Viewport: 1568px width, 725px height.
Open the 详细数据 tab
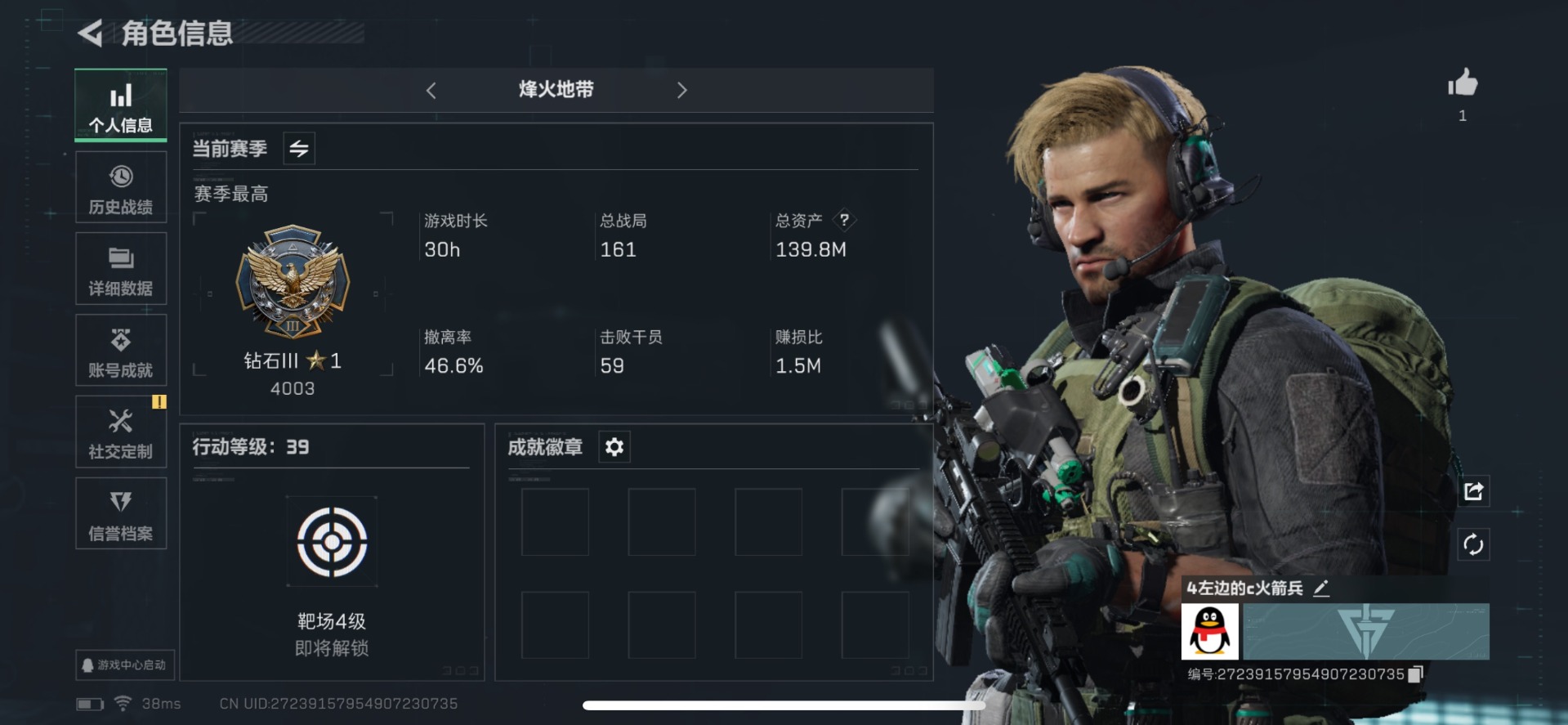point(121,269)
